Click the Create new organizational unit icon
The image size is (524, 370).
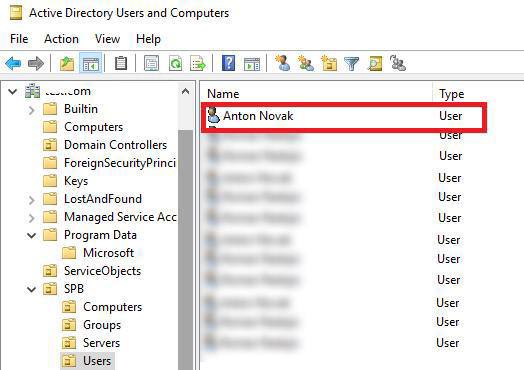point(329,63)
